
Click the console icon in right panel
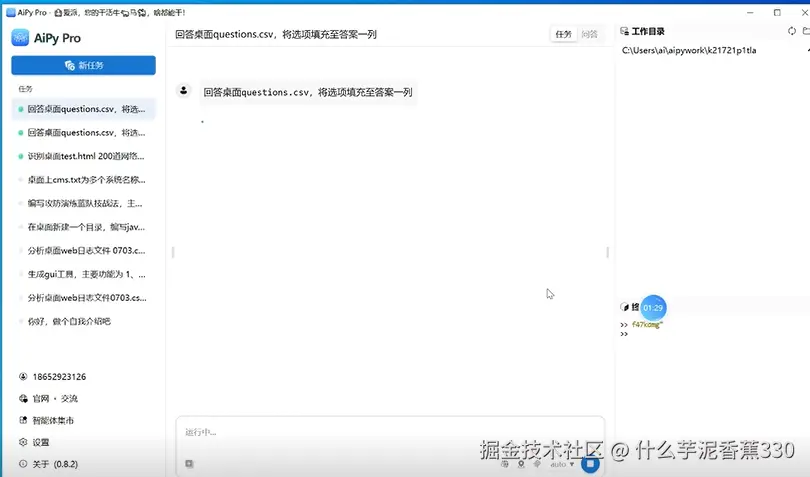coord(625,307)
